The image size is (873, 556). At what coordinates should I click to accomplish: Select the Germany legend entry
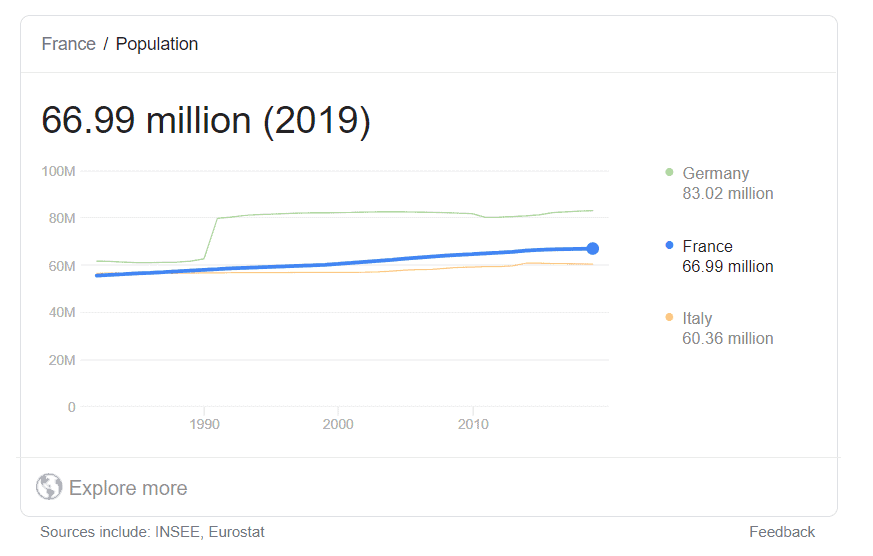pos(719,183)
